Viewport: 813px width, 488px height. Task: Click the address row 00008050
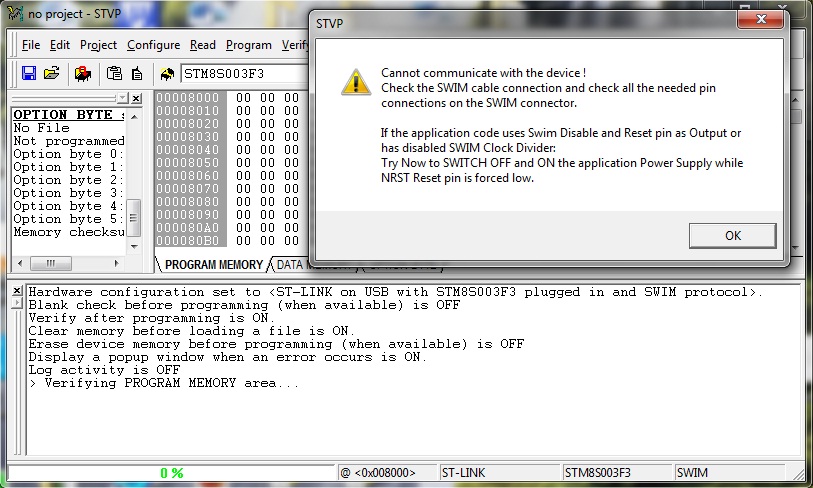tap(188, 162)
